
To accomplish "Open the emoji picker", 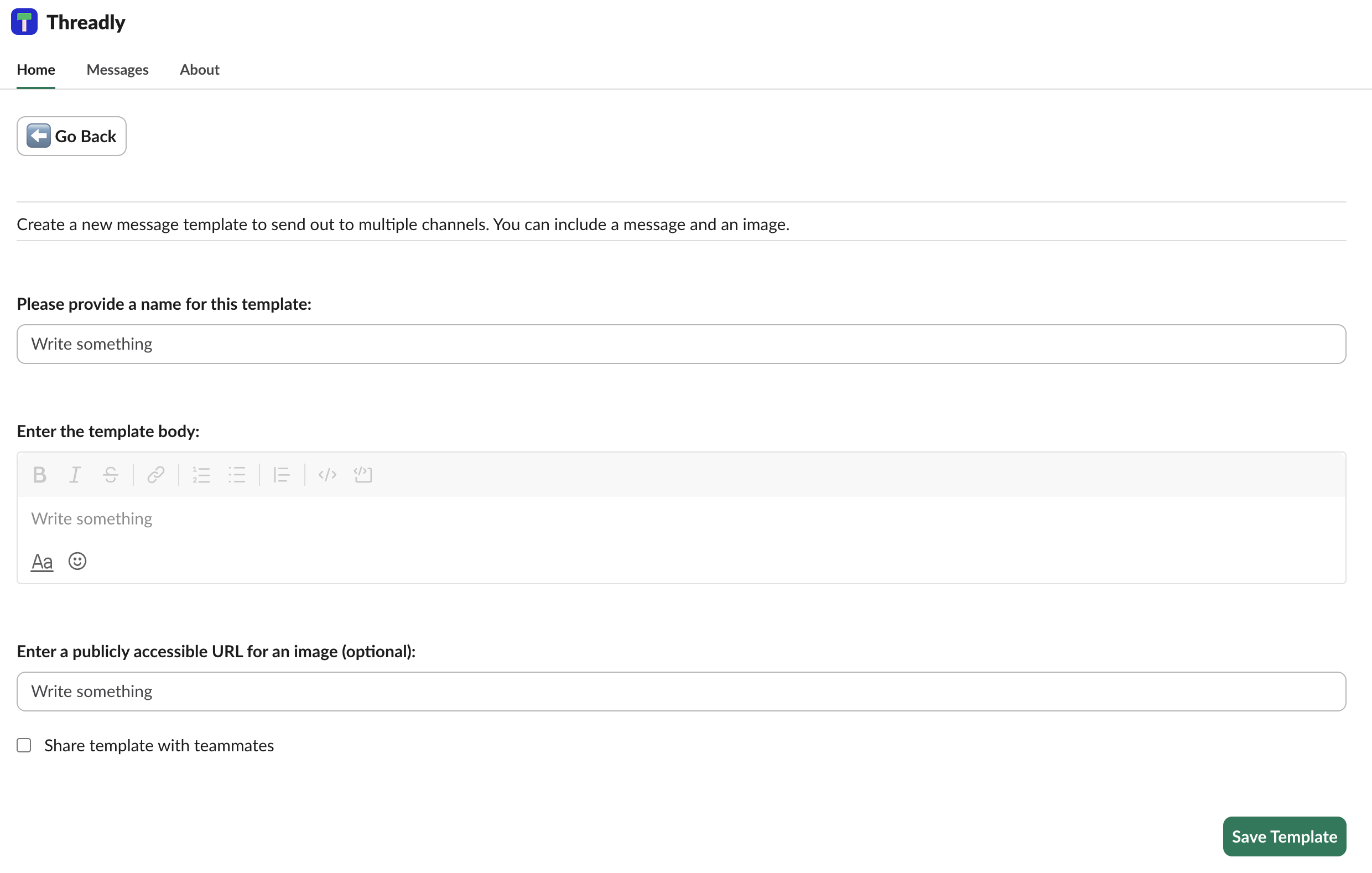I will [77, 562].
